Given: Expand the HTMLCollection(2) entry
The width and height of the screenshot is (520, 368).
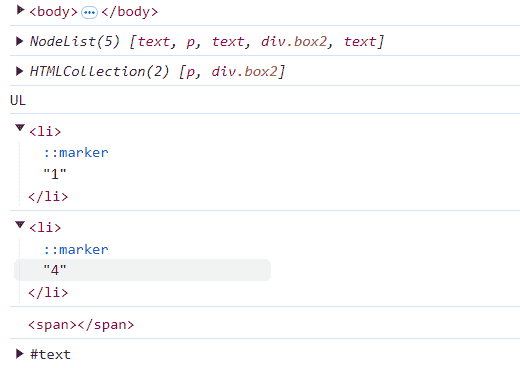Looking at the screenshot, I should tap(19, 71).
